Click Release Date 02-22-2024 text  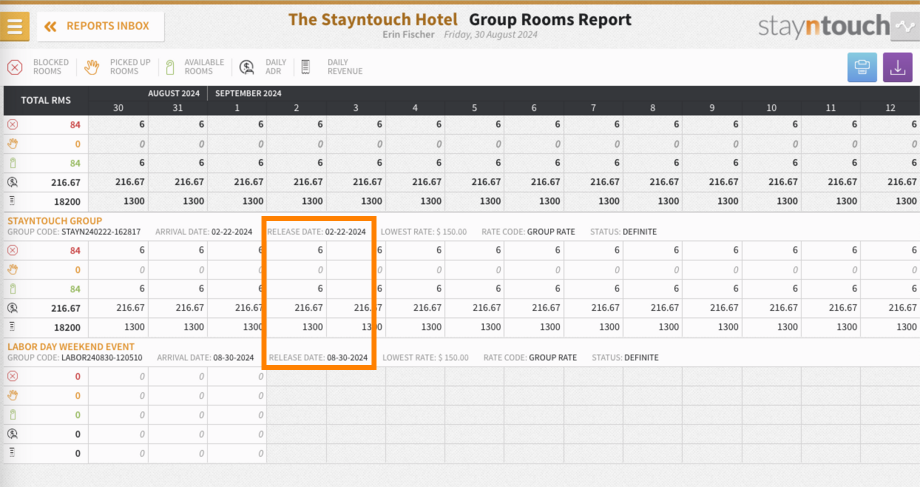(x=316, y=232)
